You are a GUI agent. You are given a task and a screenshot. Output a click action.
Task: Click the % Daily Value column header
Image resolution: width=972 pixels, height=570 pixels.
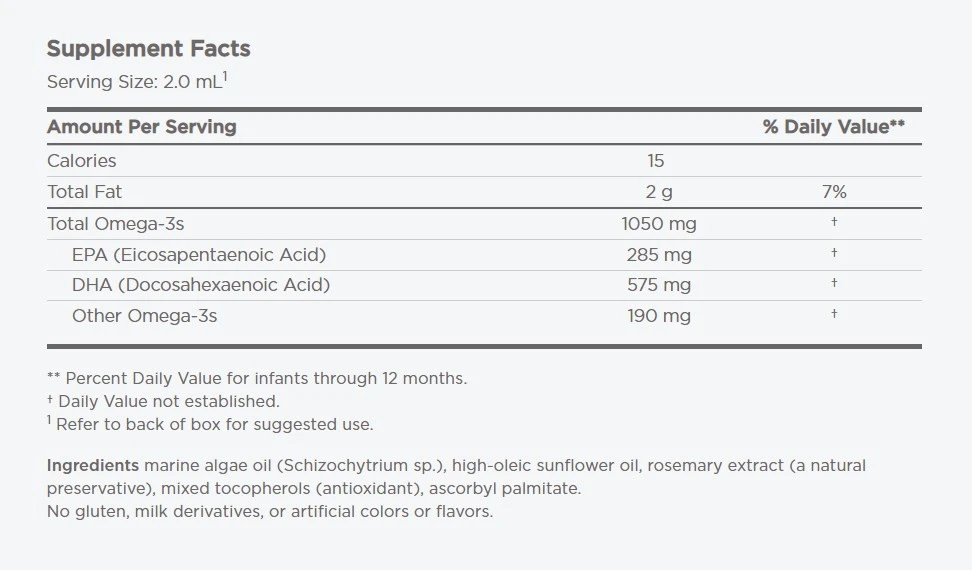click(x=833, y=127)
